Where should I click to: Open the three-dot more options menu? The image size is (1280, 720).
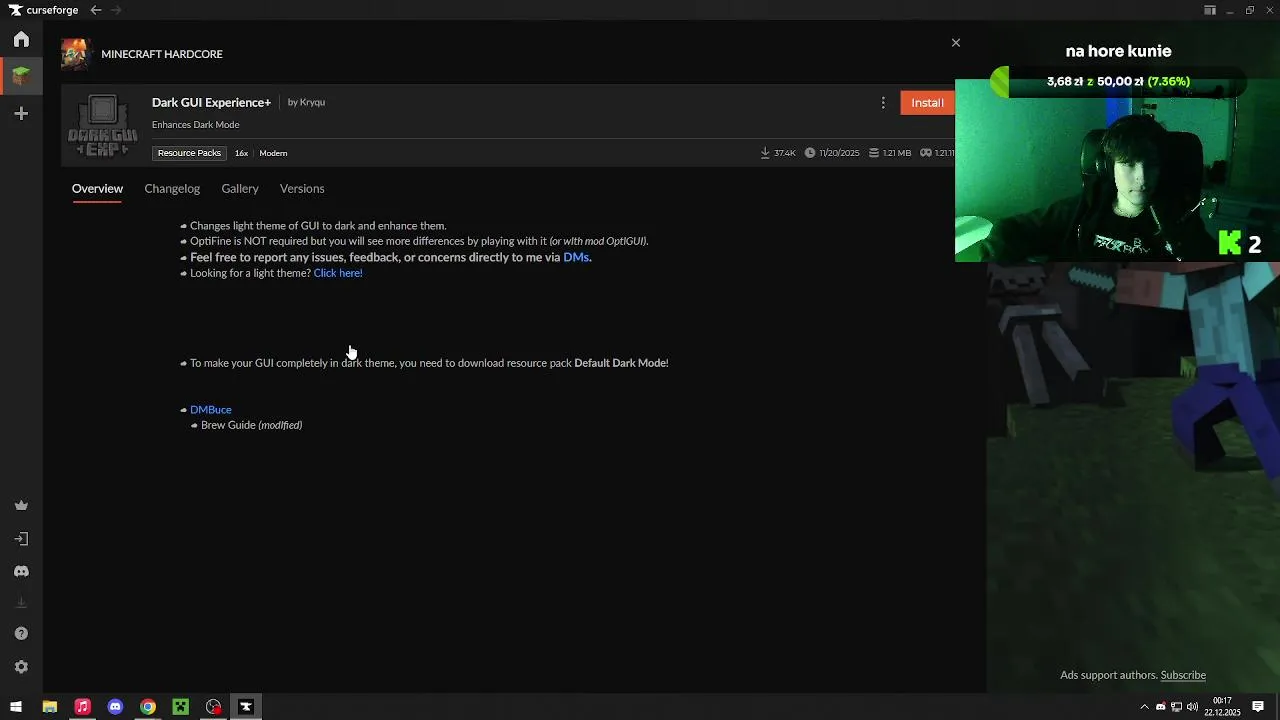[883, 103]
